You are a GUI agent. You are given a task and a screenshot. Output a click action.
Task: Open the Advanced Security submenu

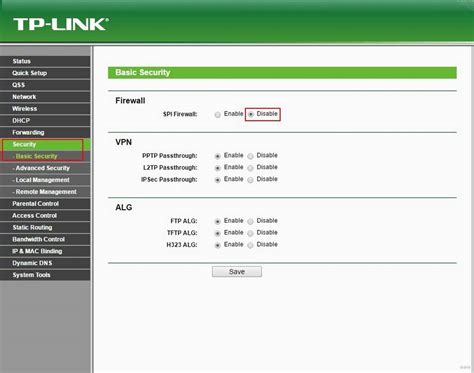pyautogui.click(x=45, y=168)
